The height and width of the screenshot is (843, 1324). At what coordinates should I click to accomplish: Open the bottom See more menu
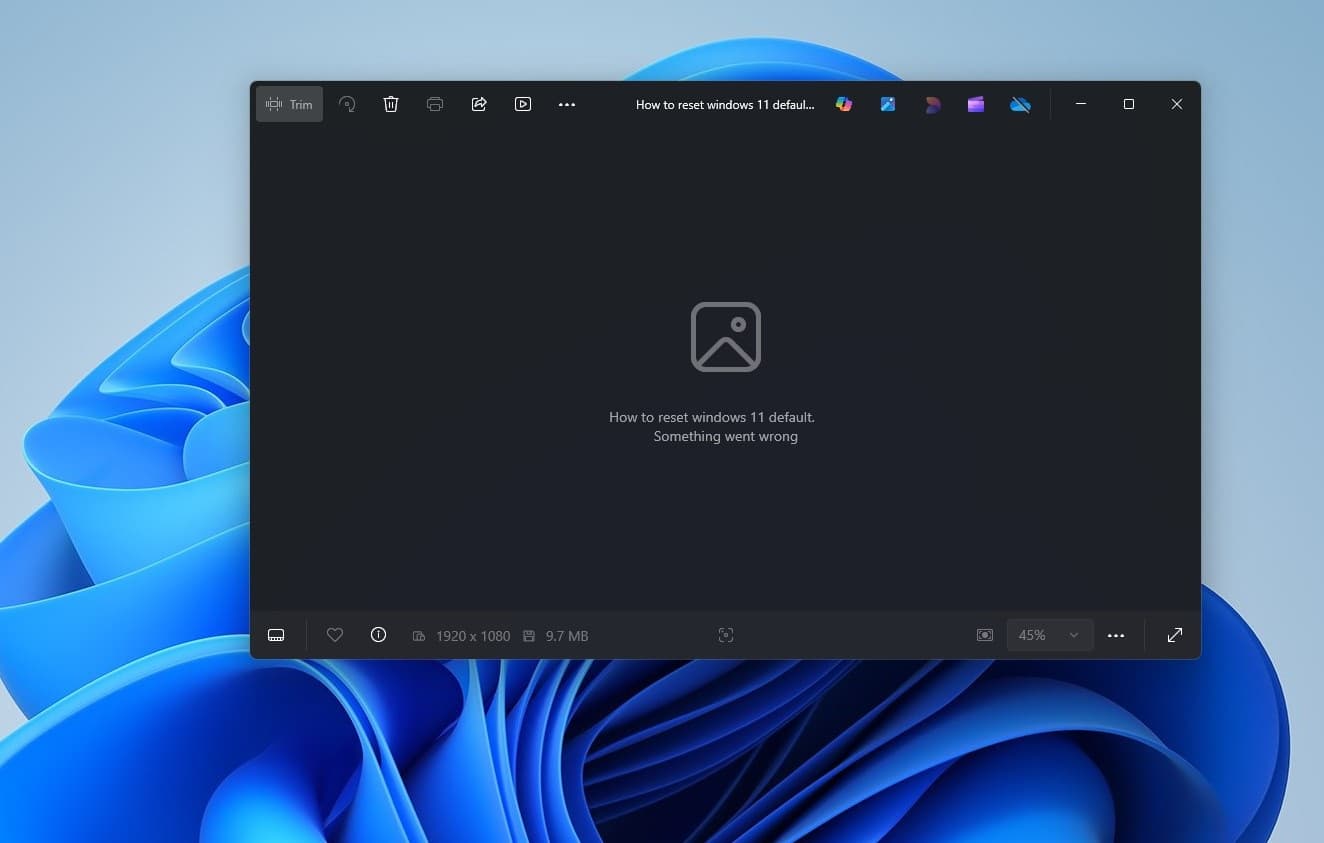tap(1116, 635)
